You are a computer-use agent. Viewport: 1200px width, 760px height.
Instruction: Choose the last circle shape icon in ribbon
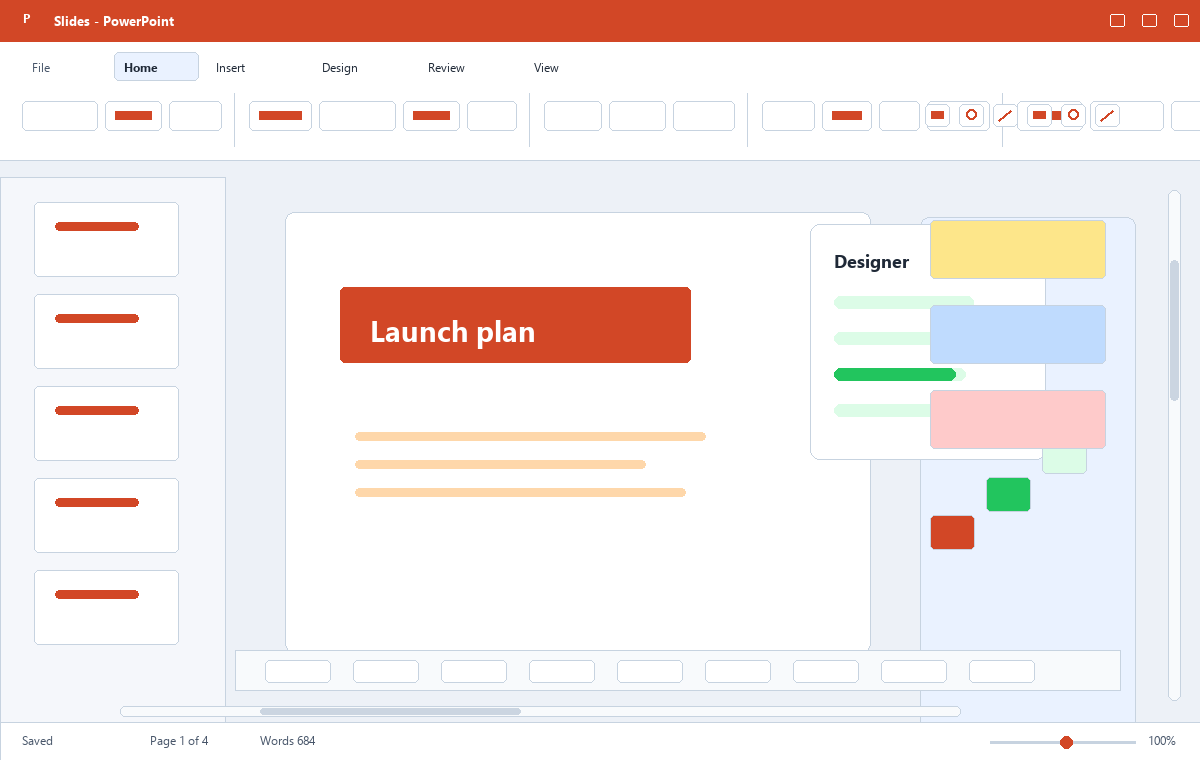(1073, 115)
